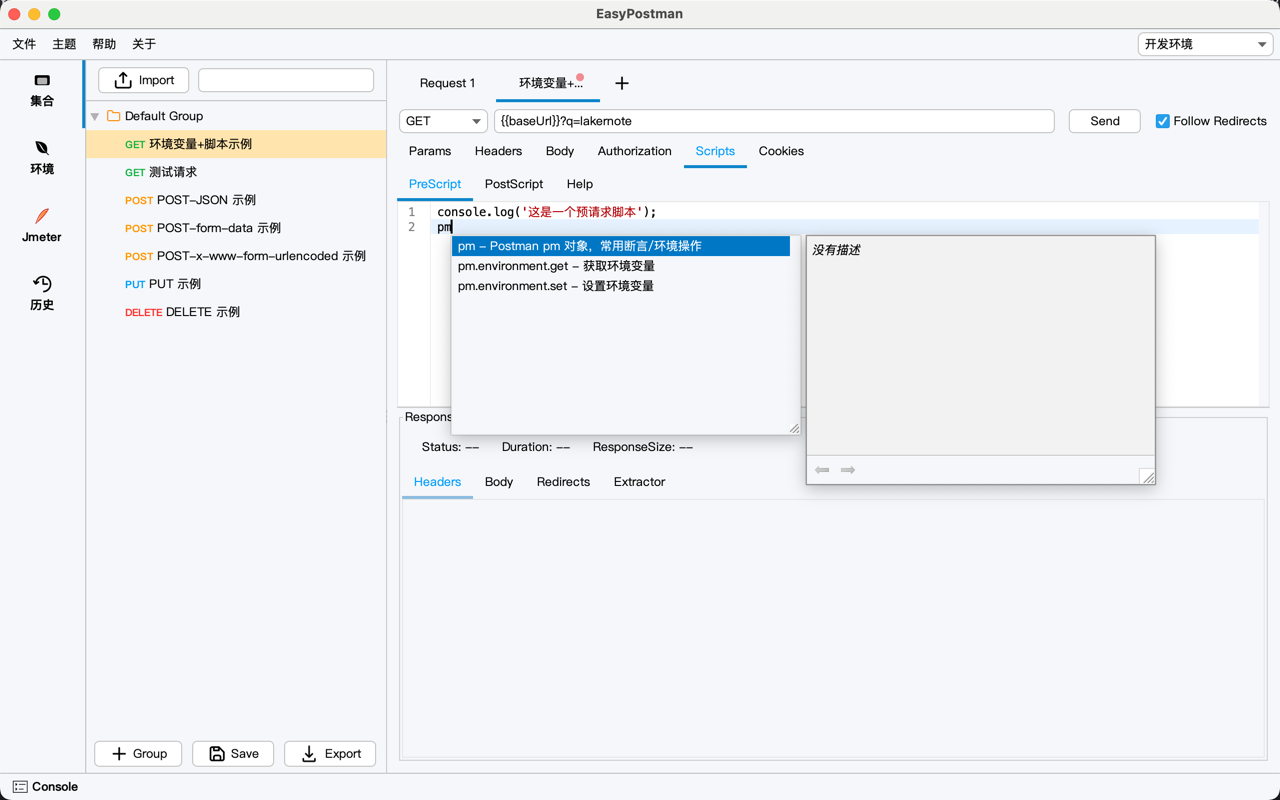
Task: Click the Save button
Action: click(233, 754)
